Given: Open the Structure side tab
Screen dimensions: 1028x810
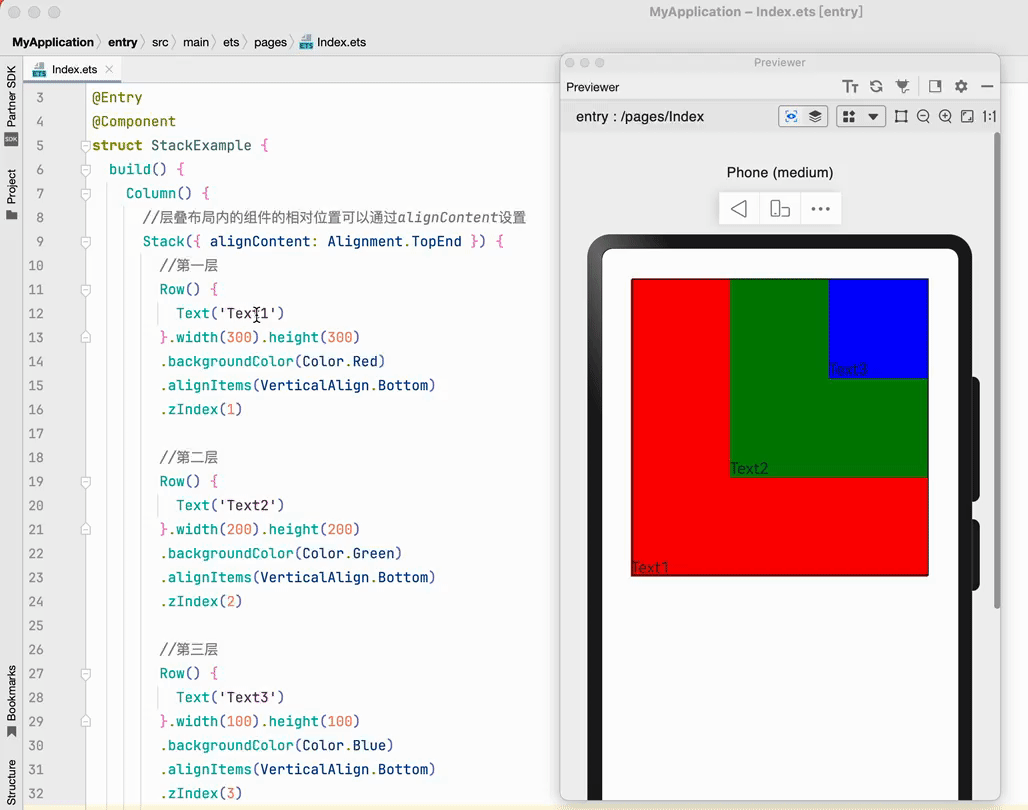Looking at the screenshot, I should tap(11, 782).
